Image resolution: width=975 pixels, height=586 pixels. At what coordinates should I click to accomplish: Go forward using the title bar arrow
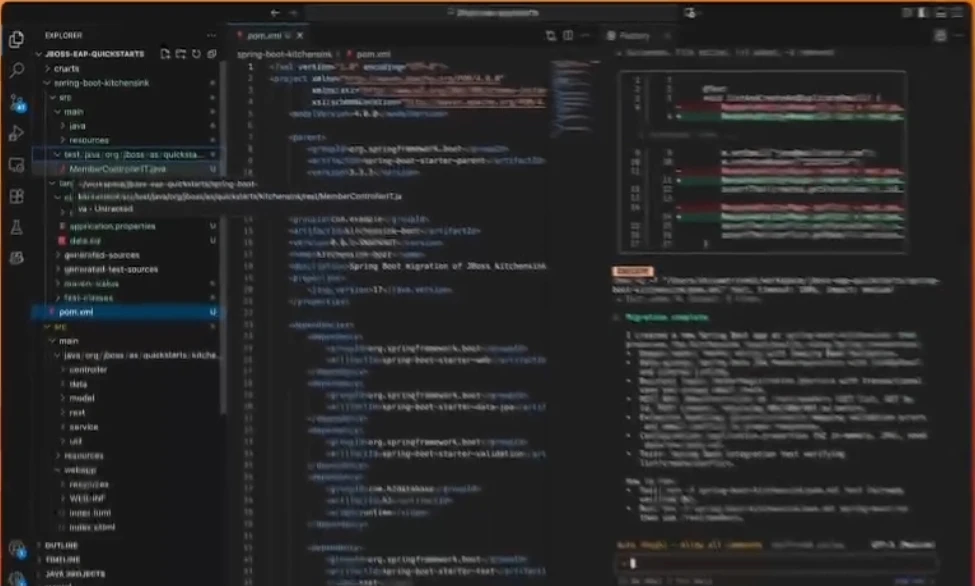point(293,12)
